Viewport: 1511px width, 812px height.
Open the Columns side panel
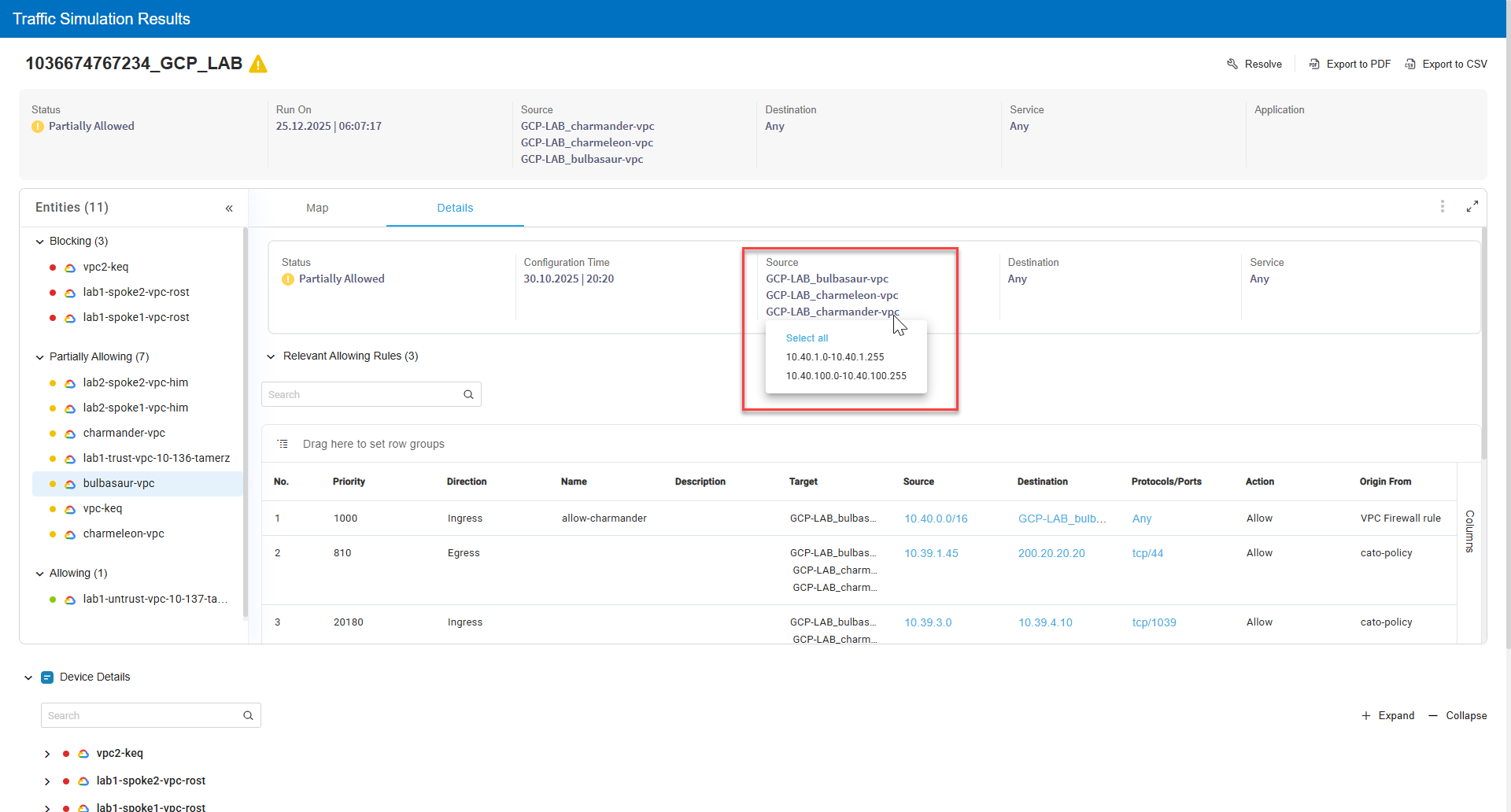[x=1469, y=531]
